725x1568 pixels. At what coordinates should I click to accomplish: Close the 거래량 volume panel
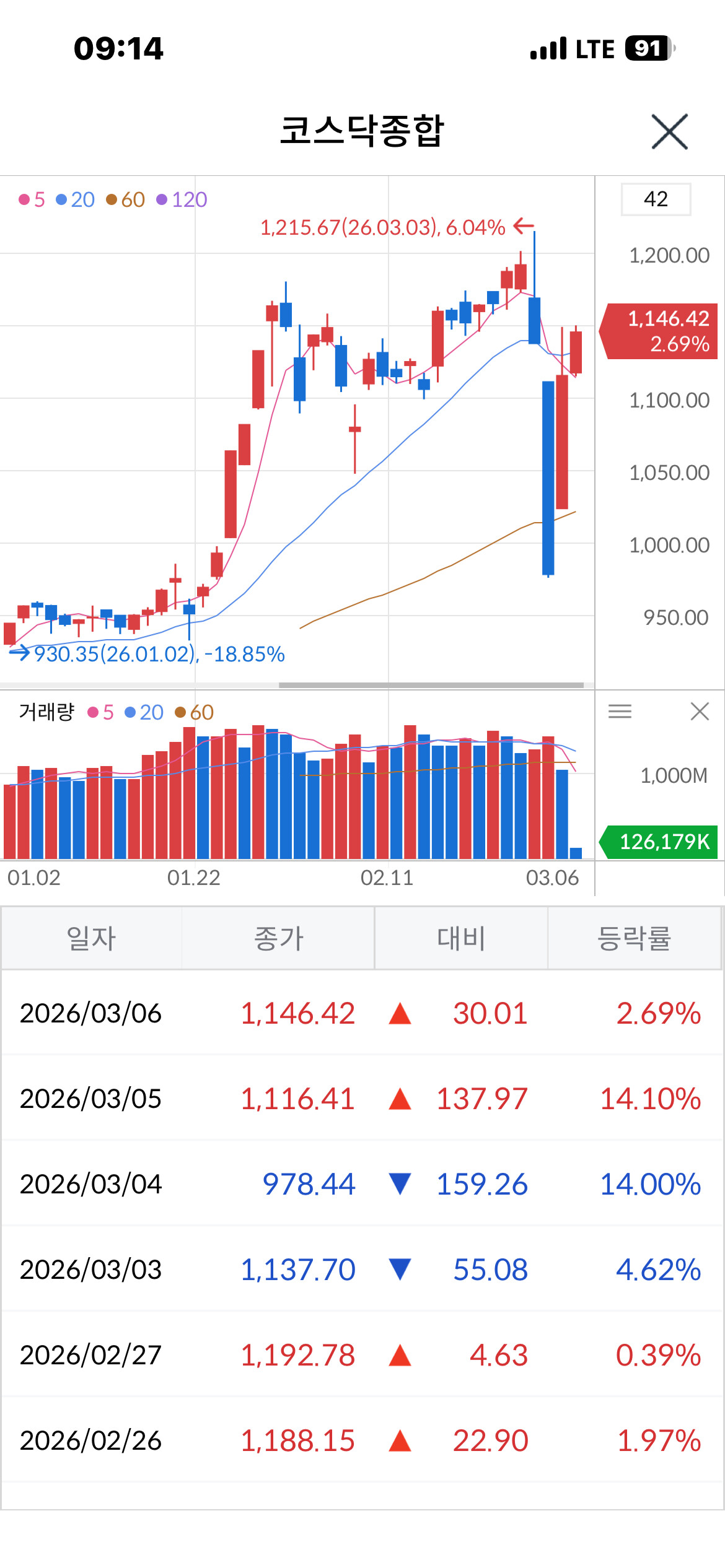[x=700, y=711]
